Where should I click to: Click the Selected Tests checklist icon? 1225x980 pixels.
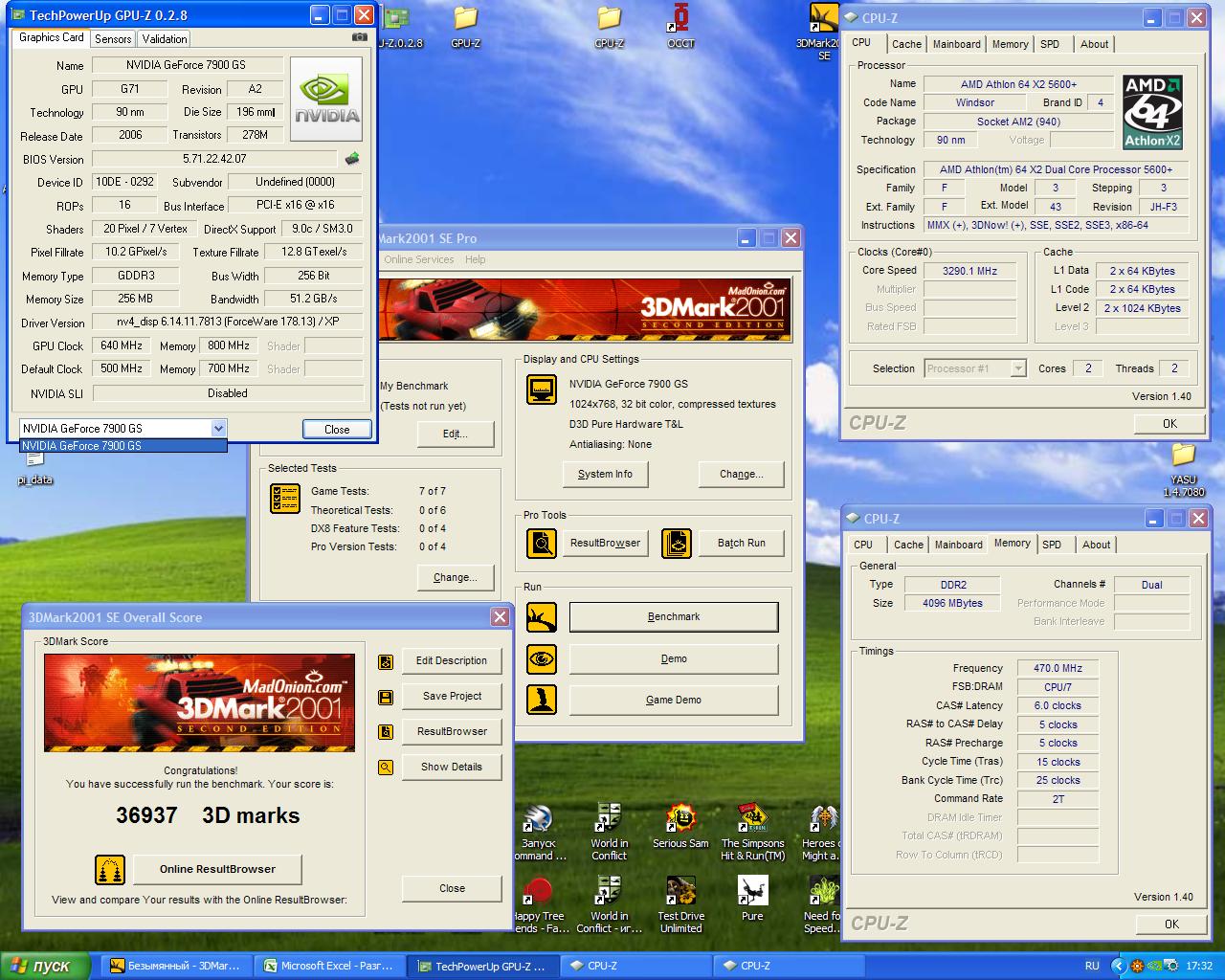(285, 498)
